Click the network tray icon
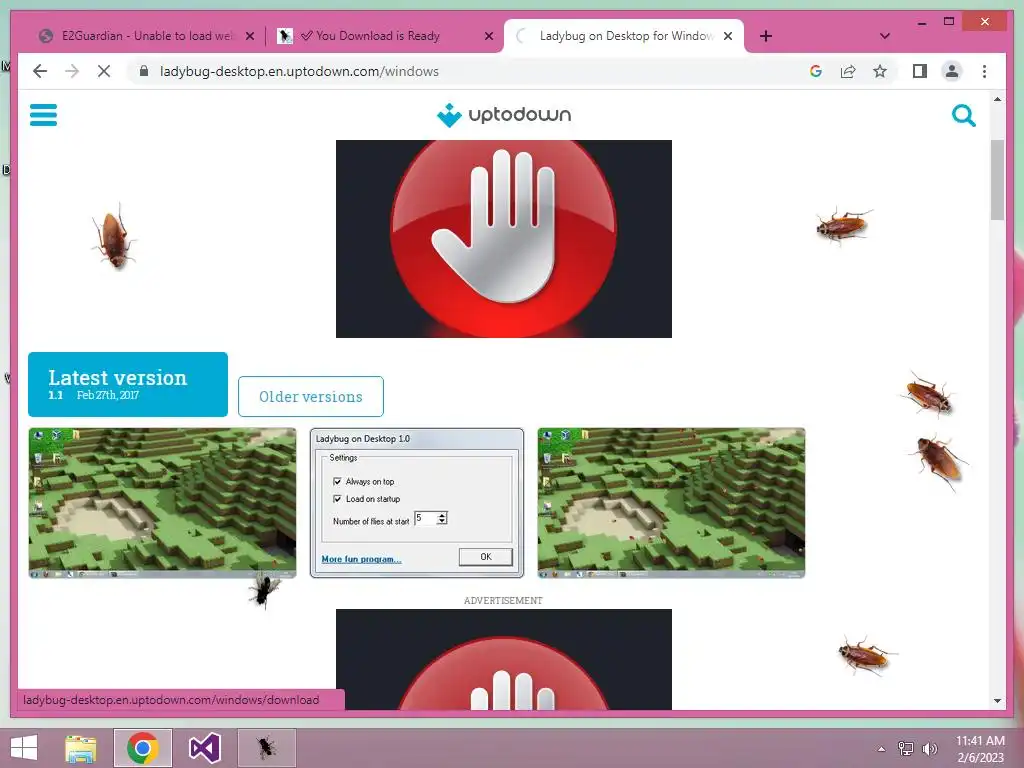This screenshot has width=1024, height=768. 906,749
